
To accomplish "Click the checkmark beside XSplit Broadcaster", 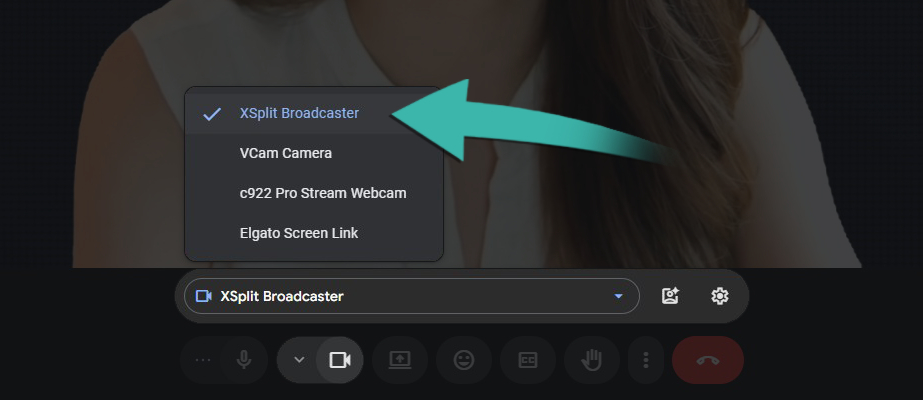I will pos(212,114).
